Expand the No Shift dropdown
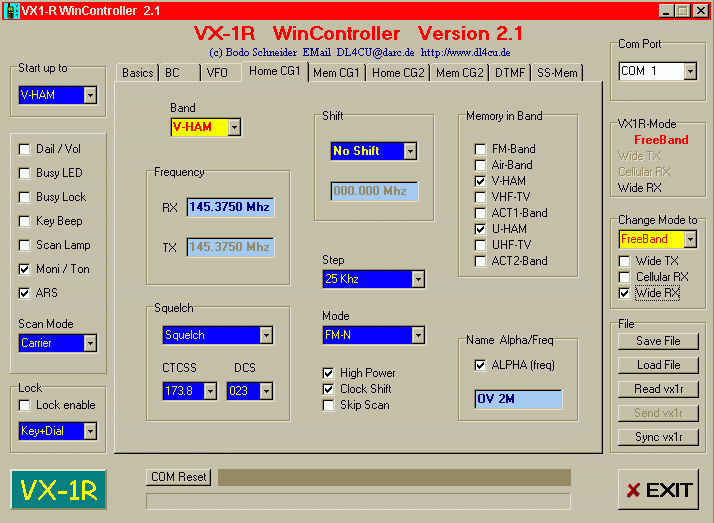Image resolution: width=714 pixels, height=523 pixels. 410,151
